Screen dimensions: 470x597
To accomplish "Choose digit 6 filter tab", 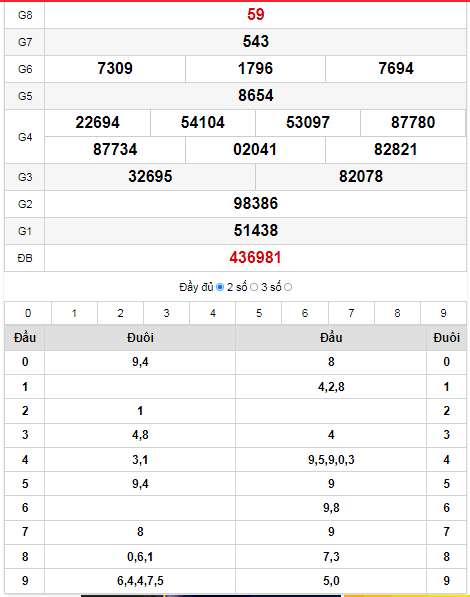I will [305, 313].
